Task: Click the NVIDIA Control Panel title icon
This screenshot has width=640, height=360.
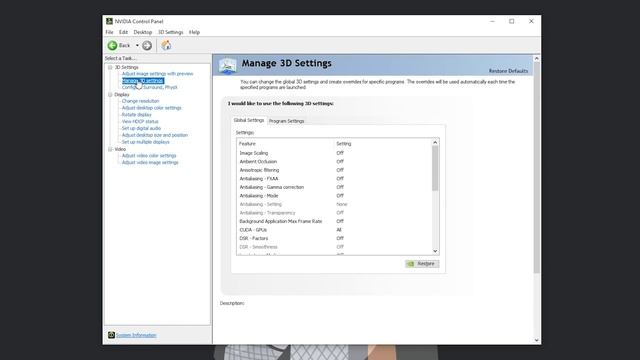Action: click(109, 21)
